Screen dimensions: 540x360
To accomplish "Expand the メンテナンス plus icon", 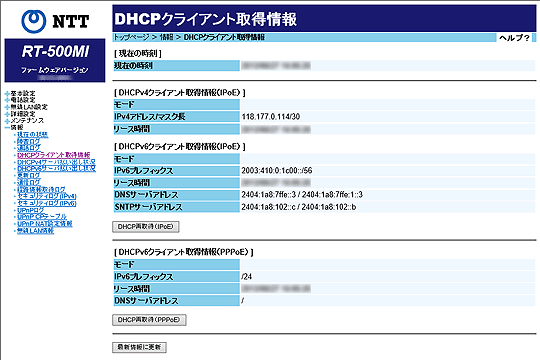I will pyautogui.click(x=7, y=121).
